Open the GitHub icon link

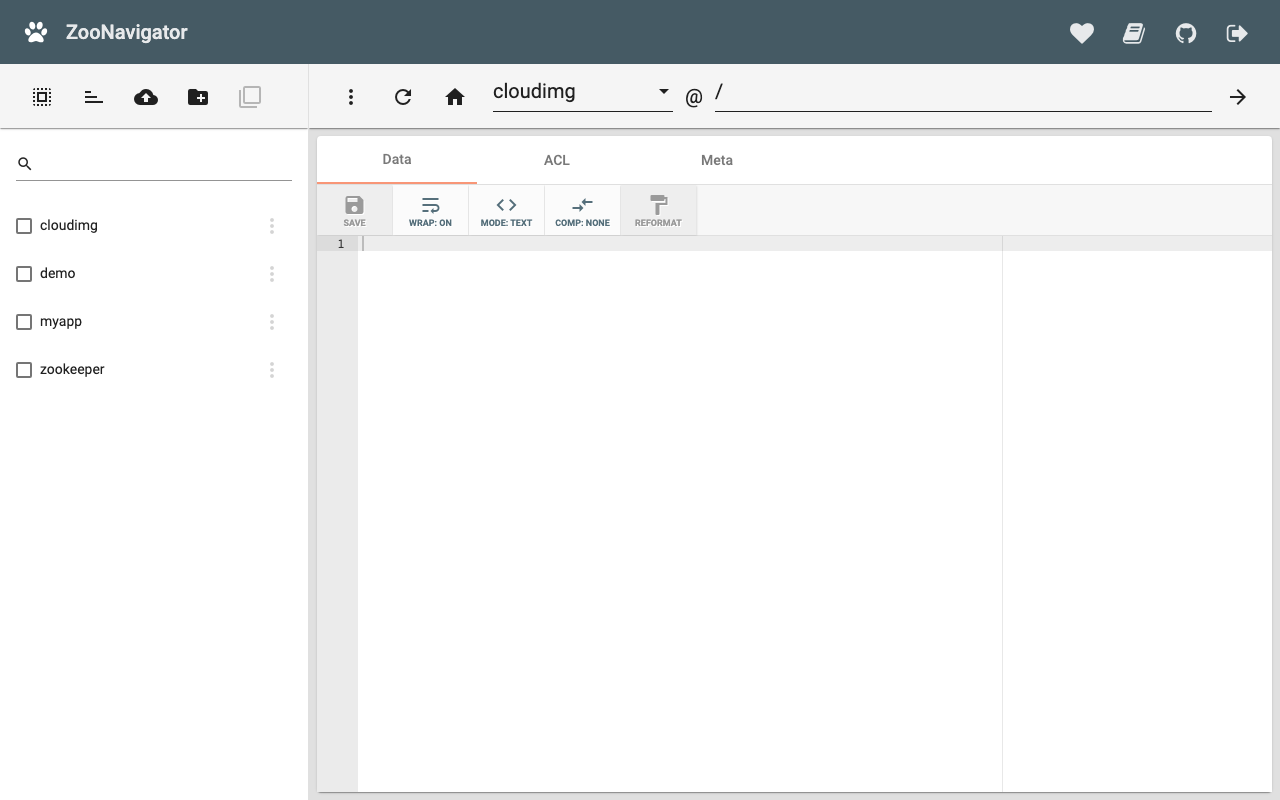coord(1186,33)
